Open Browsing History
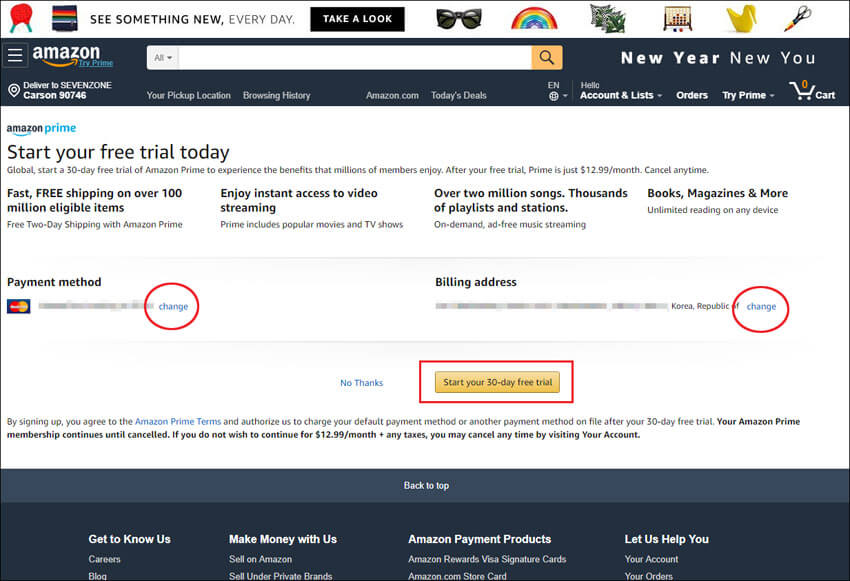 276,95
